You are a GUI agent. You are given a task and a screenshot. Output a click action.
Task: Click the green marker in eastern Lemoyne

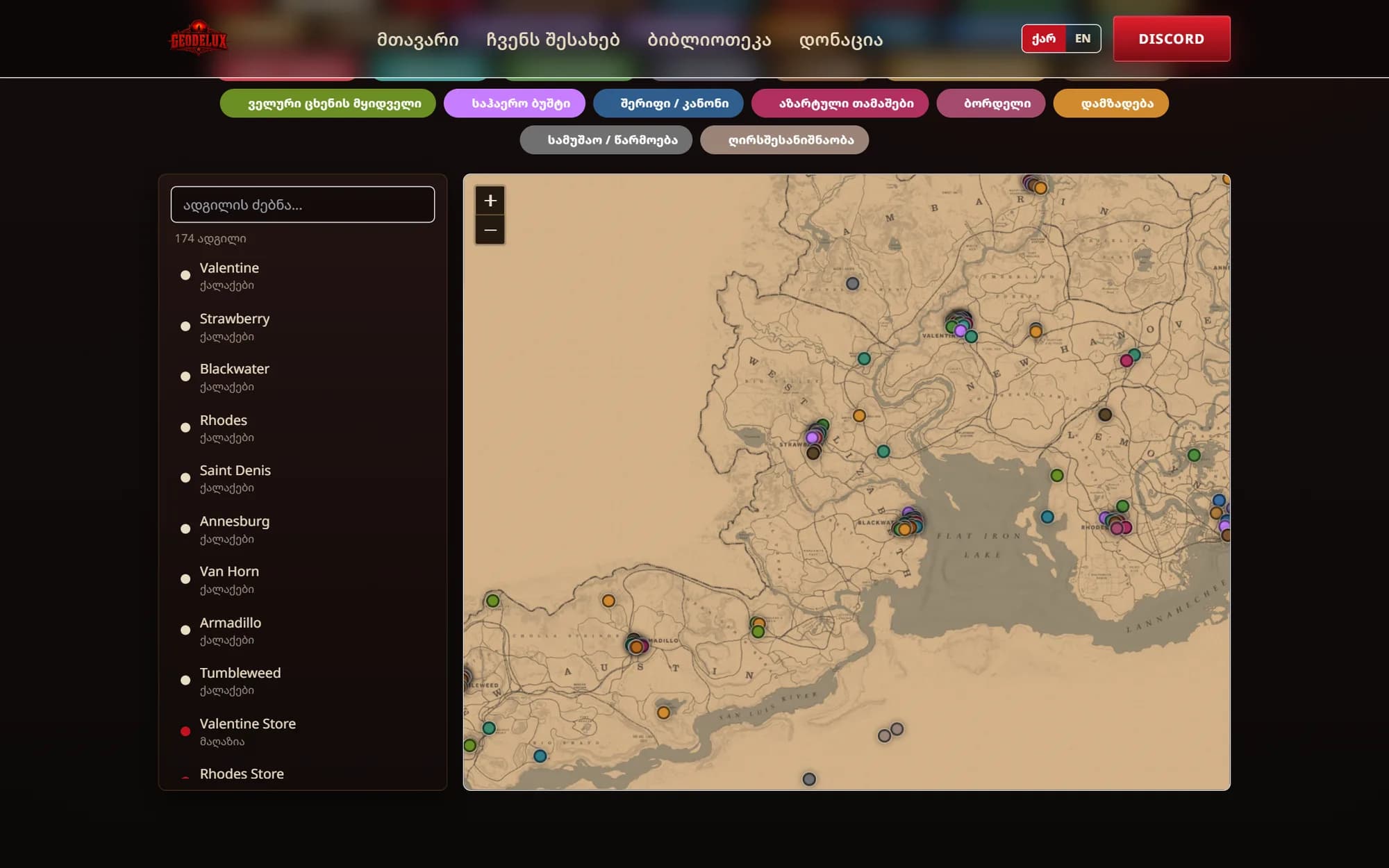(x=1194, y=456)
